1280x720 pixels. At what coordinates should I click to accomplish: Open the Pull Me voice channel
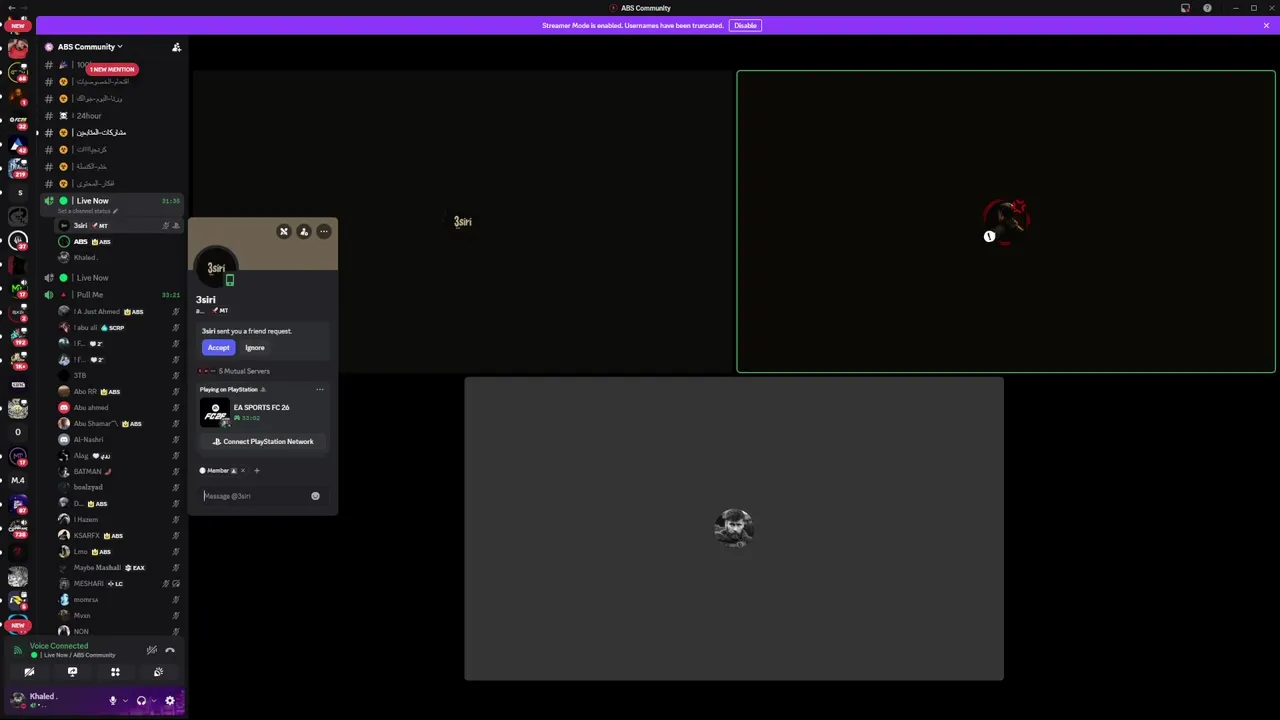(110, 295)
